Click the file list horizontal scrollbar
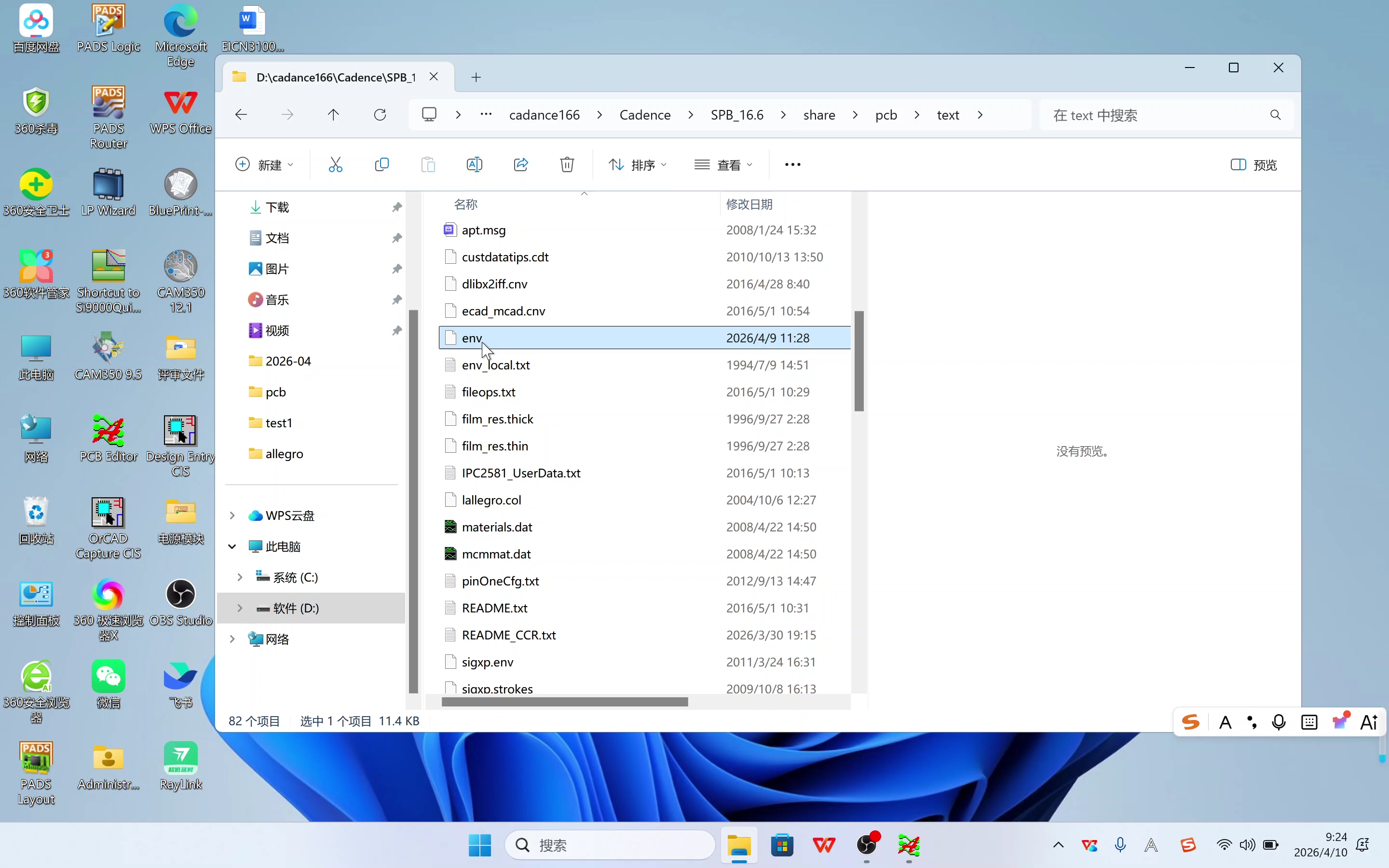This screenshot has height=868, width=1389. point(565,702)
